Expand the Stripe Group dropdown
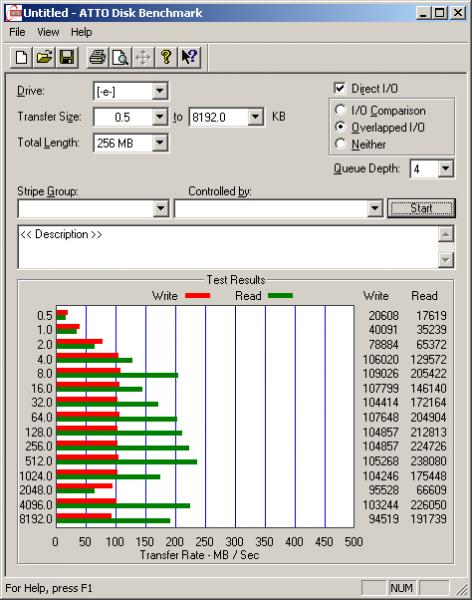This screenshot has width=472, height=600. (161, 209)
